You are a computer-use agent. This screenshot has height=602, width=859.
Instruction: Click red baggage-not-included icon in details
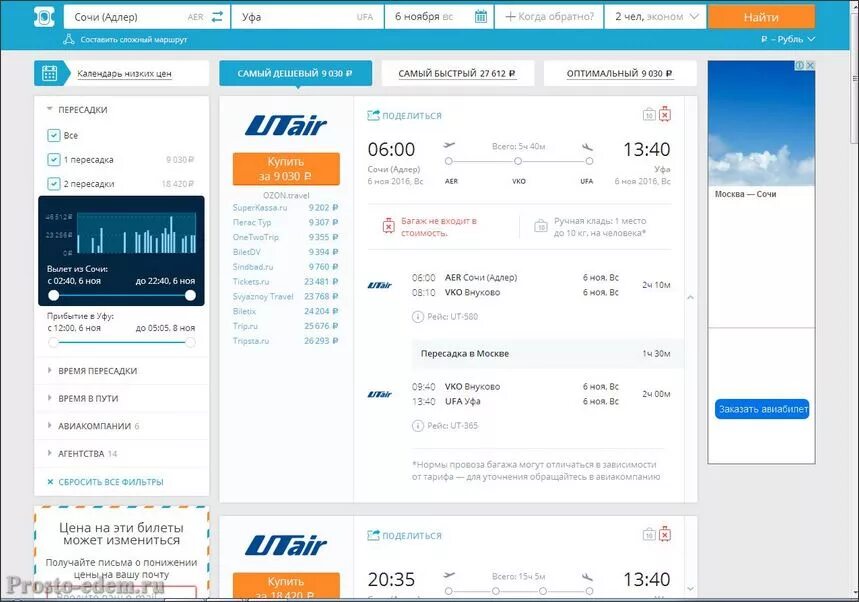[388, 225]
